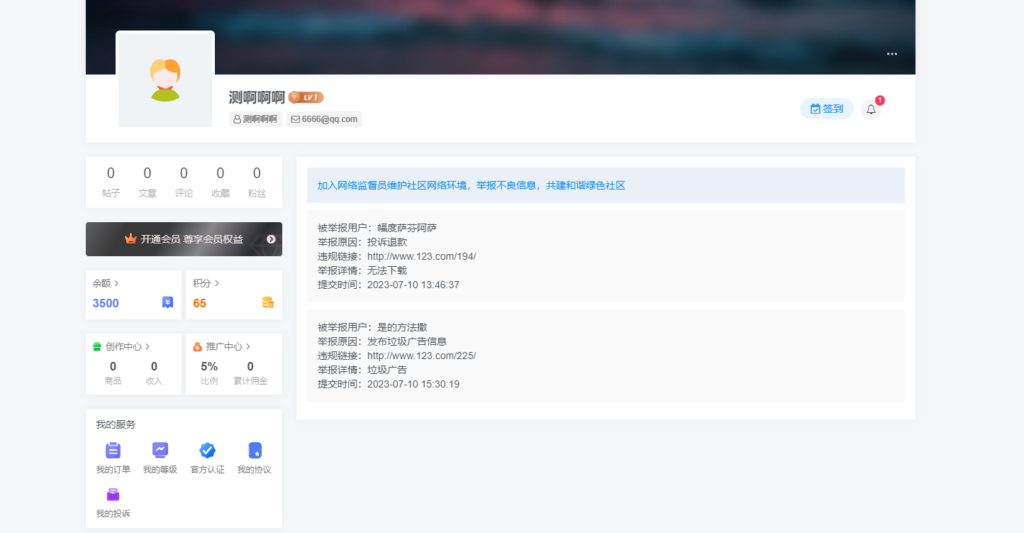Click report detail 无法下载
The image size is (1024, 533).
387,270
